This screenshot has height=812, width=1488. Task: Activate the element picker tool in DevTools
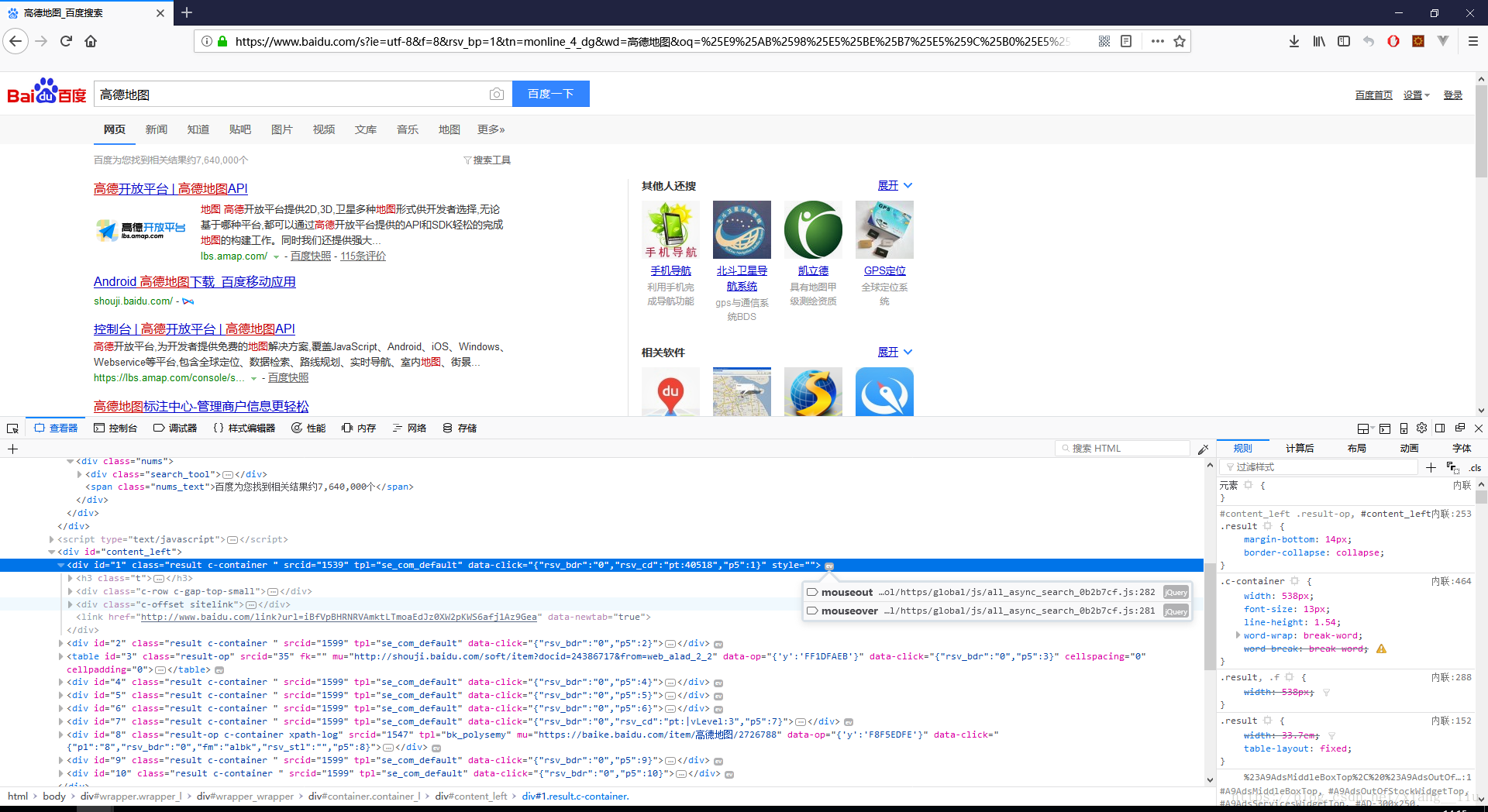coord(12,428)
